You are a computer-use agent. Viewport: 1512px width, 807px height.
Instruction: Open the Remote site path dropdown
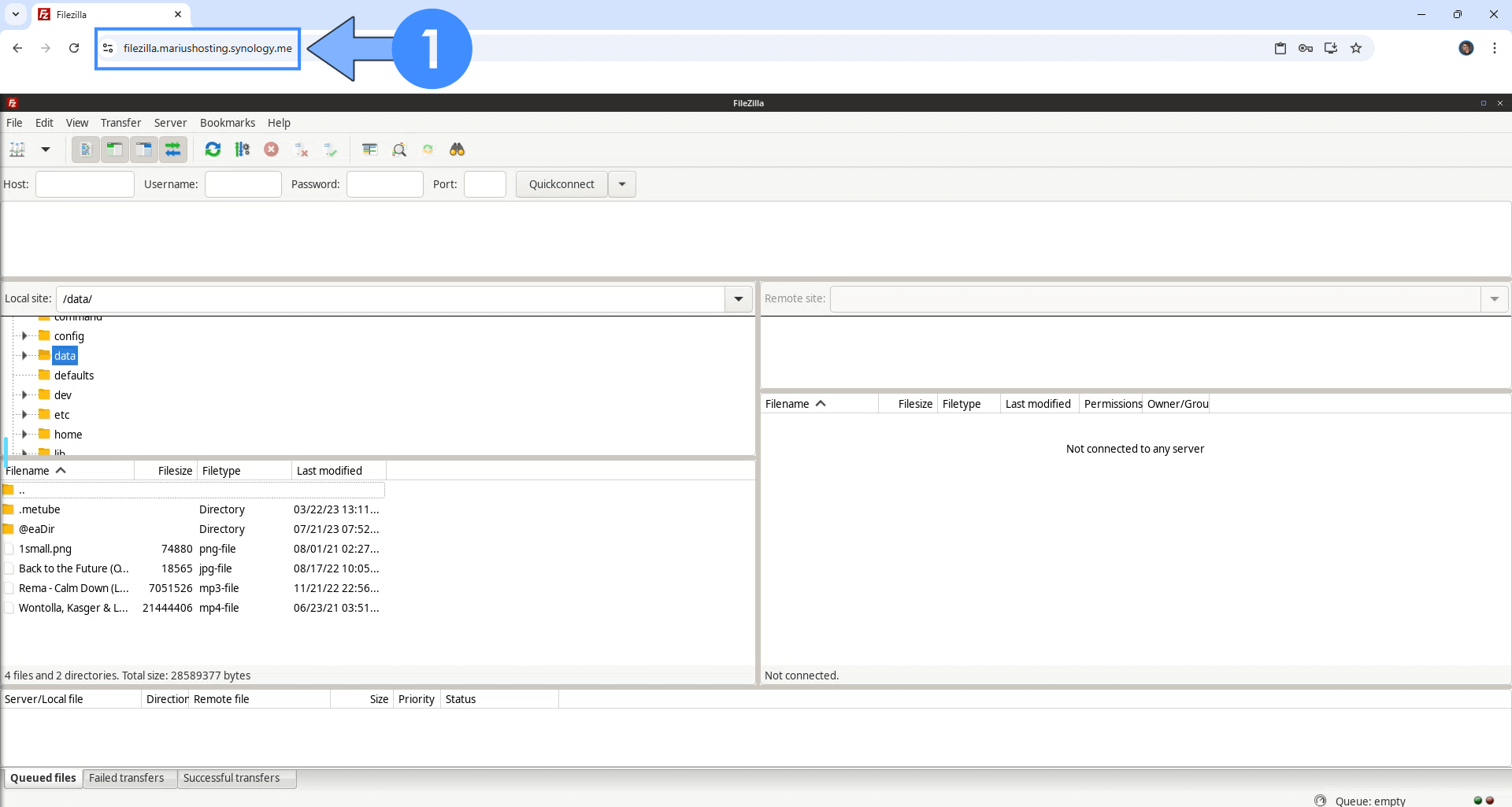[x=1495, y=299]
